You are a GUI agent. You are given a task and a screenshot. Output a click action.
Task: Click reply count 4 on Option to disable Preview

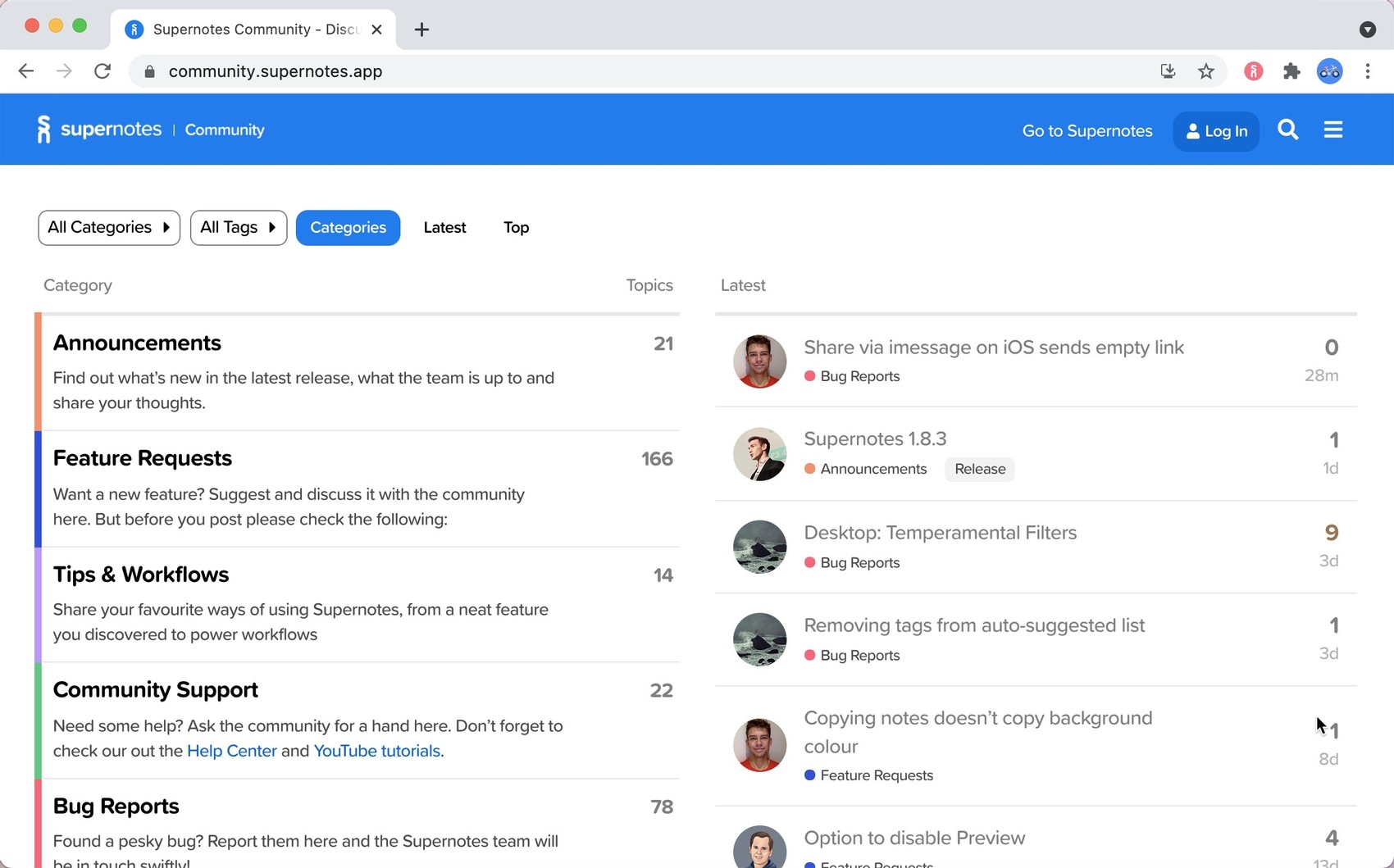click(1332, 838)
